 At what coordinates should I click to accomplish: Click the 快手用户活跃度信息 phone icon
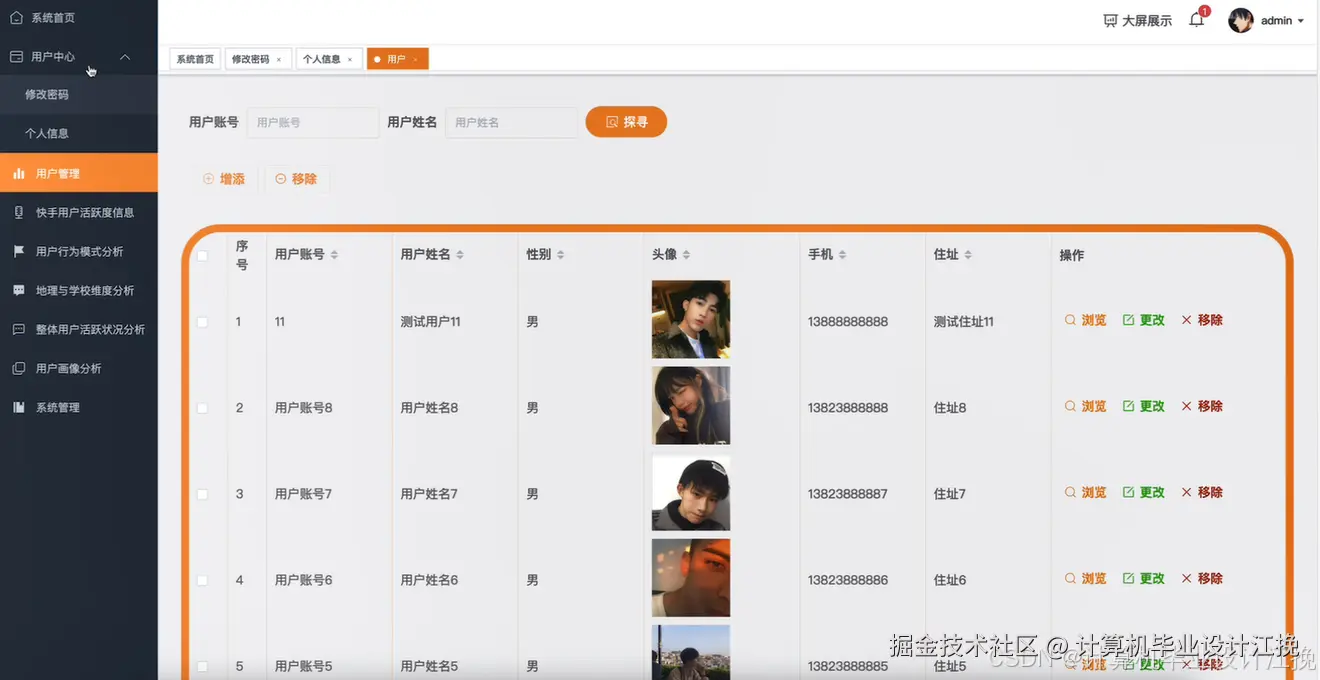(x=18, y=212)
